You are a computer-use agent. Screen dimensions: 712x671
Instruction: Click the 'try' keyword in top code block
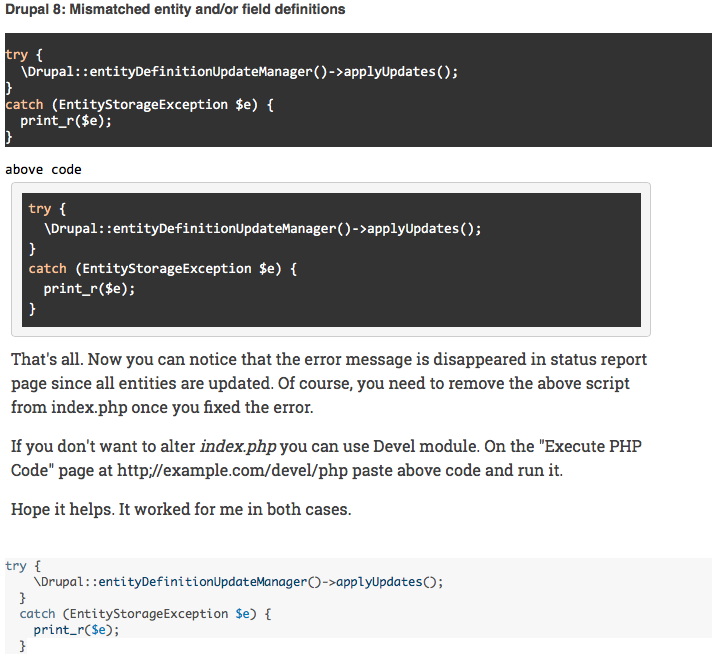[17, 55]
